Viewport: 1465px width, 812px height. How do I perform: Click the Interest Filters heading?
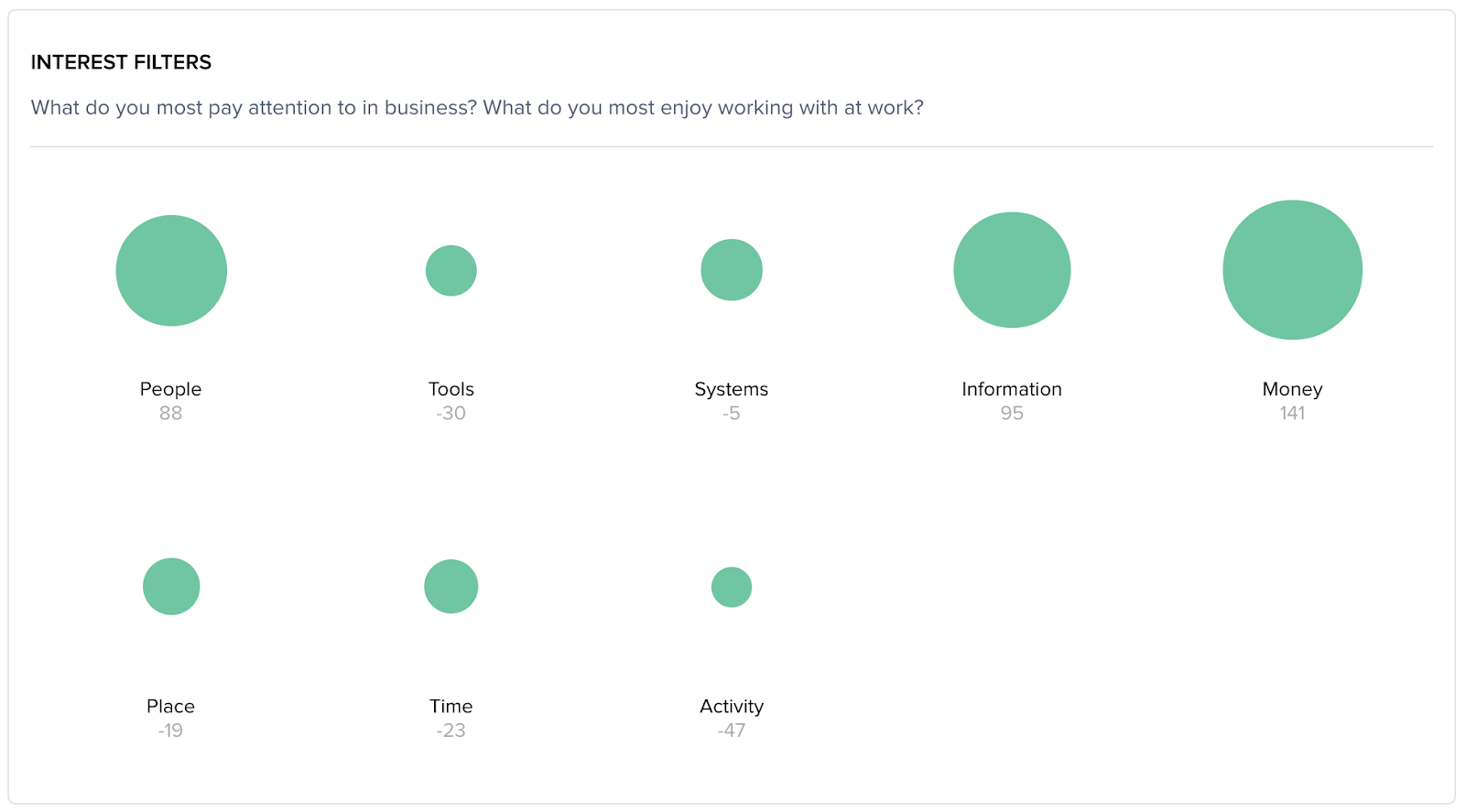click(121, 62)
